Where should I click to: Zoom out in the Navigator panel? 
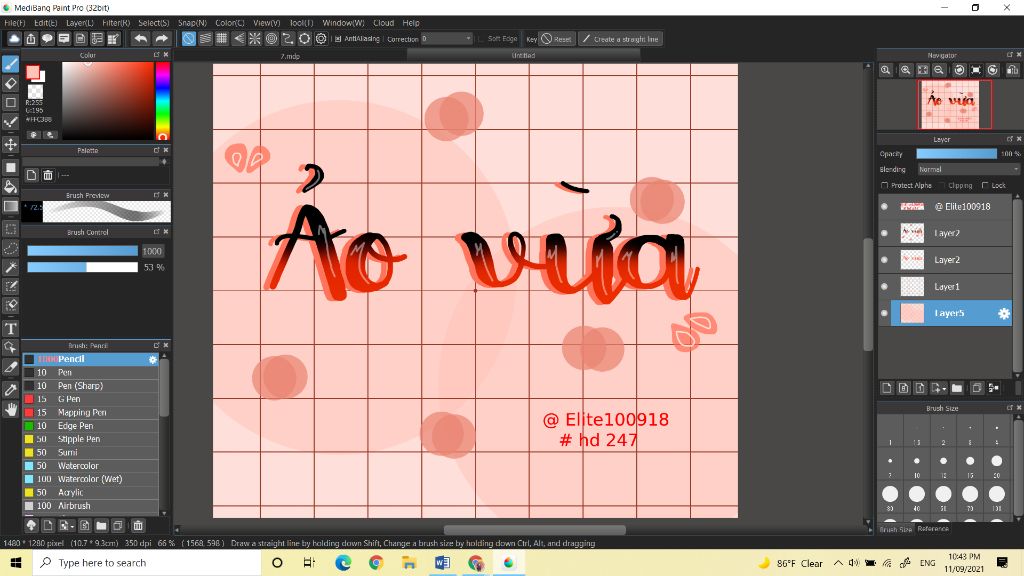coord(939,70)
